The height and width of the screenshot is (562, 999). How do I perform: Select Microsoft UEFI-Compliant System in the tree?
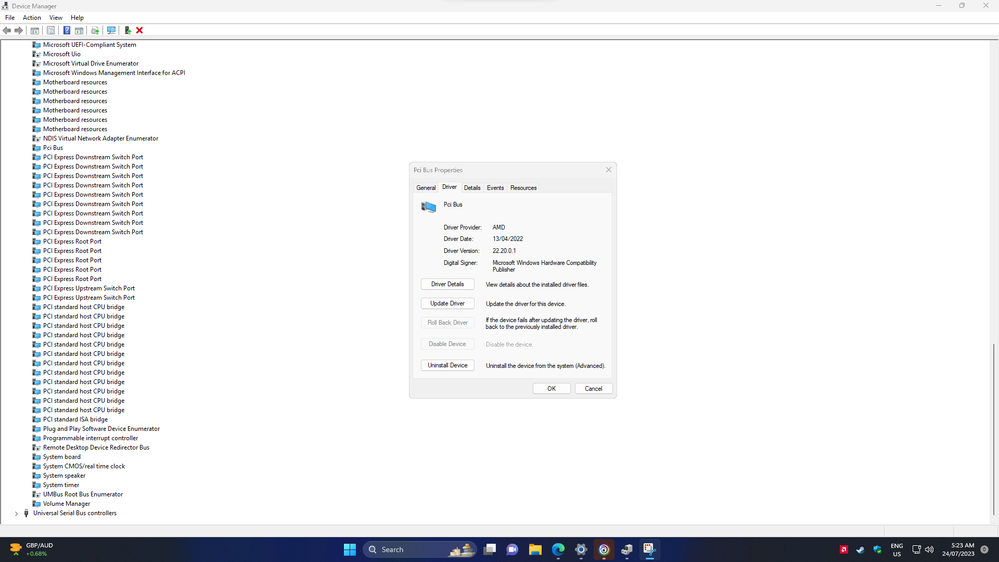click(x=89, y=45)
